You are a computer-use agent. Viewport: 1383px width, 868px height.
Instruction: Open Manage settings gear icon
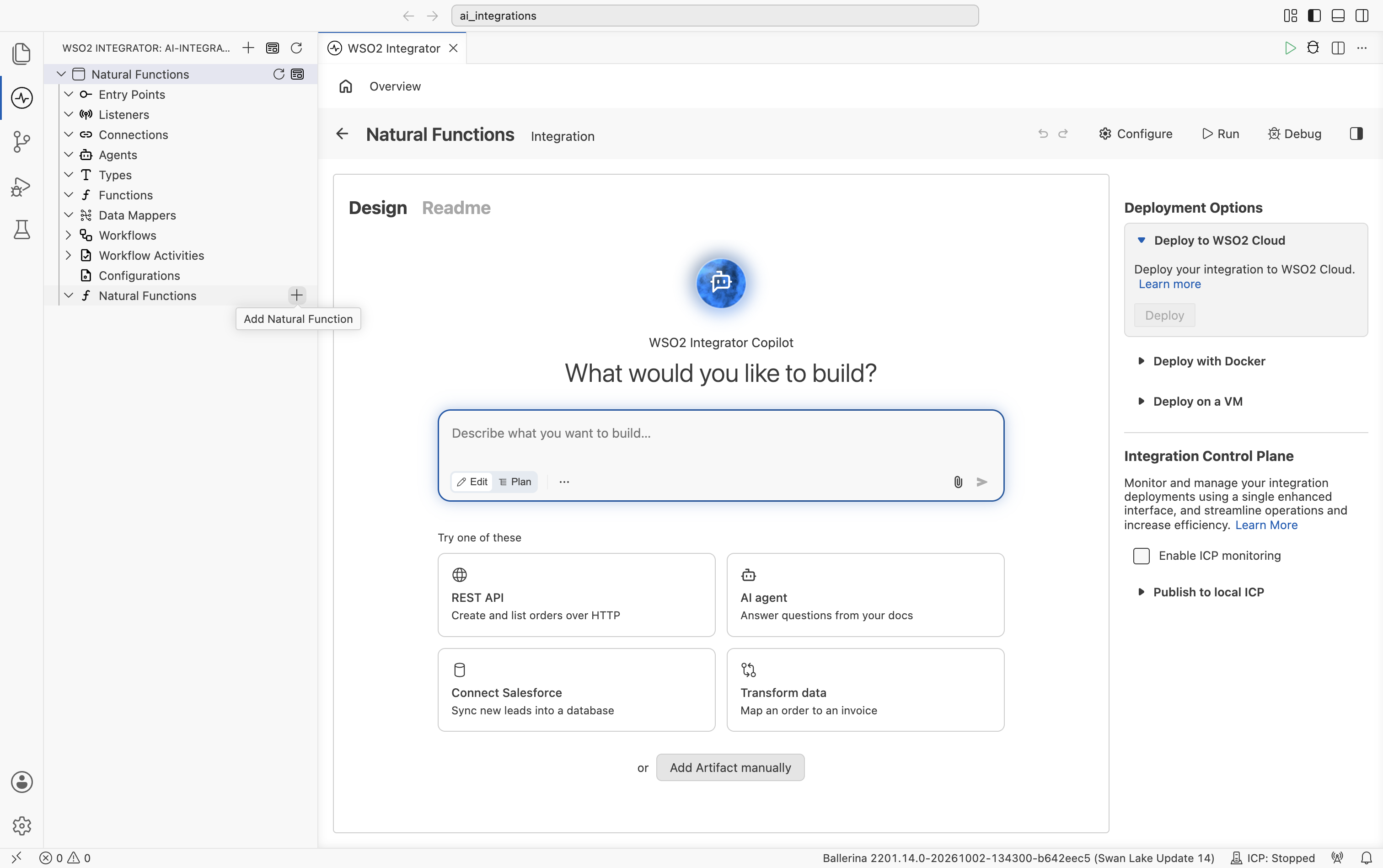click(x=22, y=825)
